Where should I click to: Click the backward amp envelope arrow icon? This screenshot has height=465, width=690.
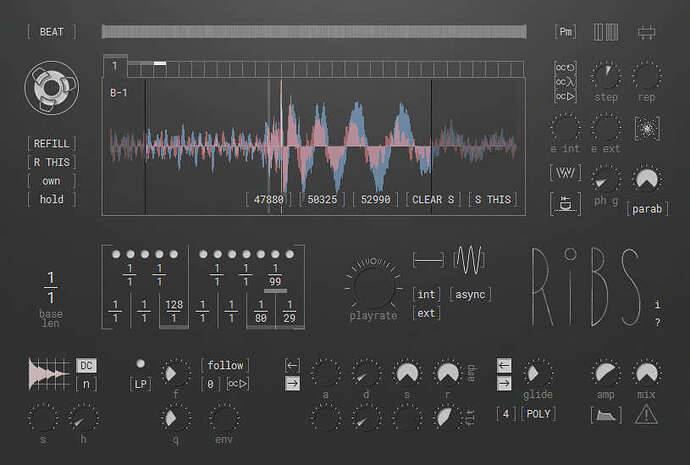coord(292,365)
